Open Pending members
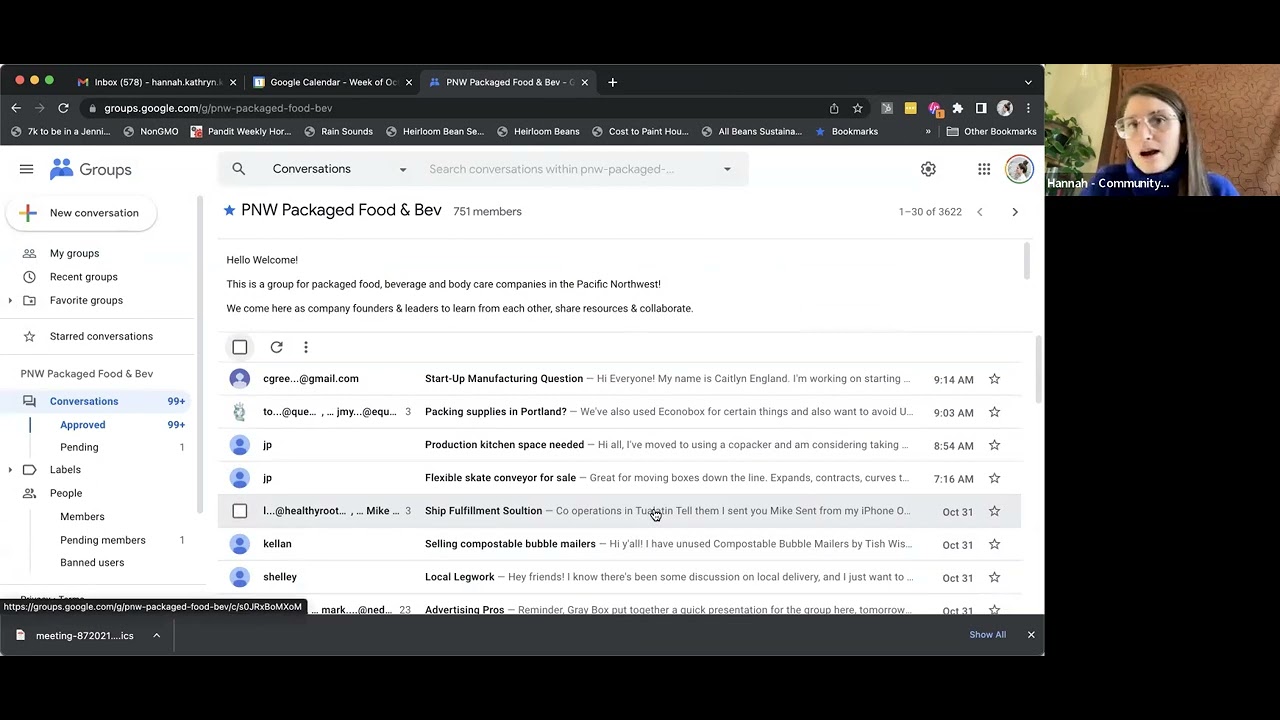1280x720 pixels. (x=103, y=540)
